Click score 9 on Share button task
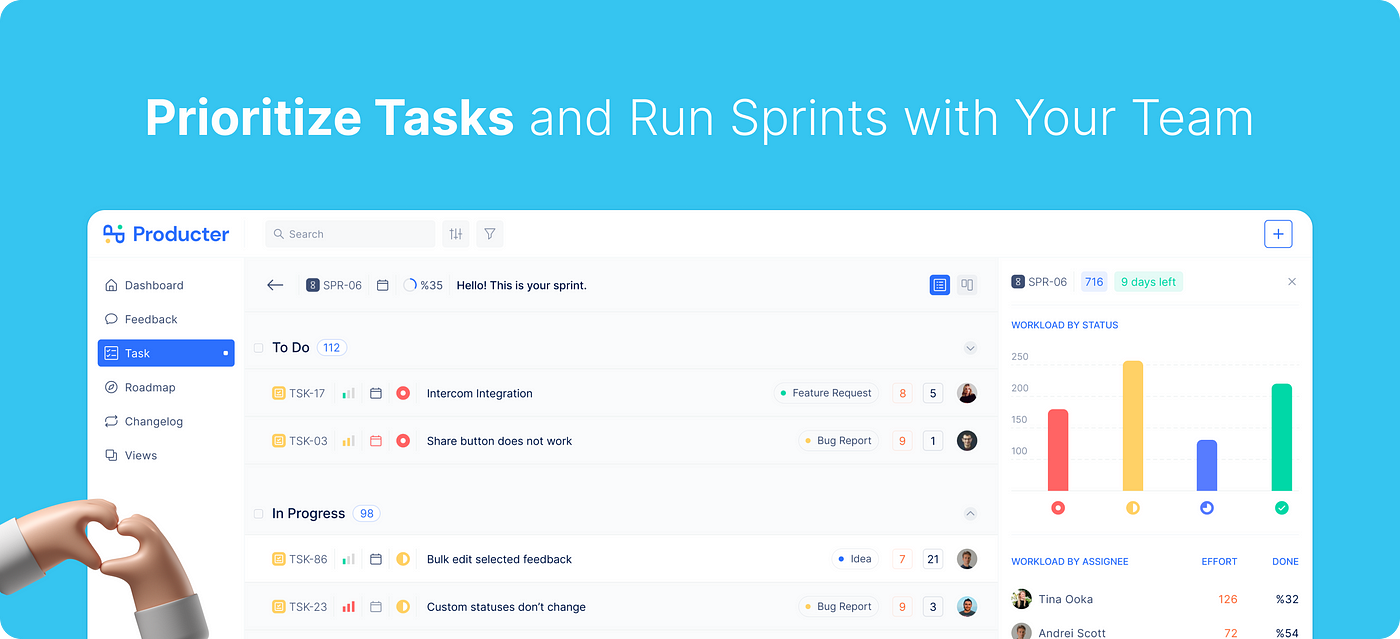The width and height of the screenshot is (1400, 639). coord(903,441)
